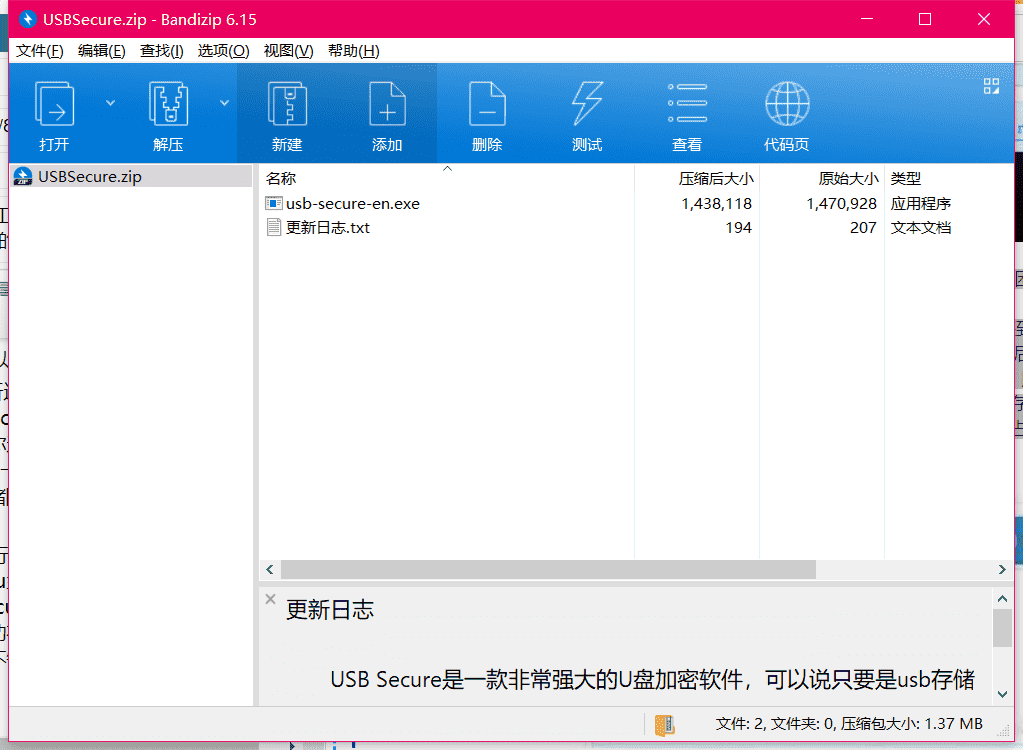Screen dimensions: 1023x750
Task: Open the 编辑(E) menu
Action: [101, 51]
